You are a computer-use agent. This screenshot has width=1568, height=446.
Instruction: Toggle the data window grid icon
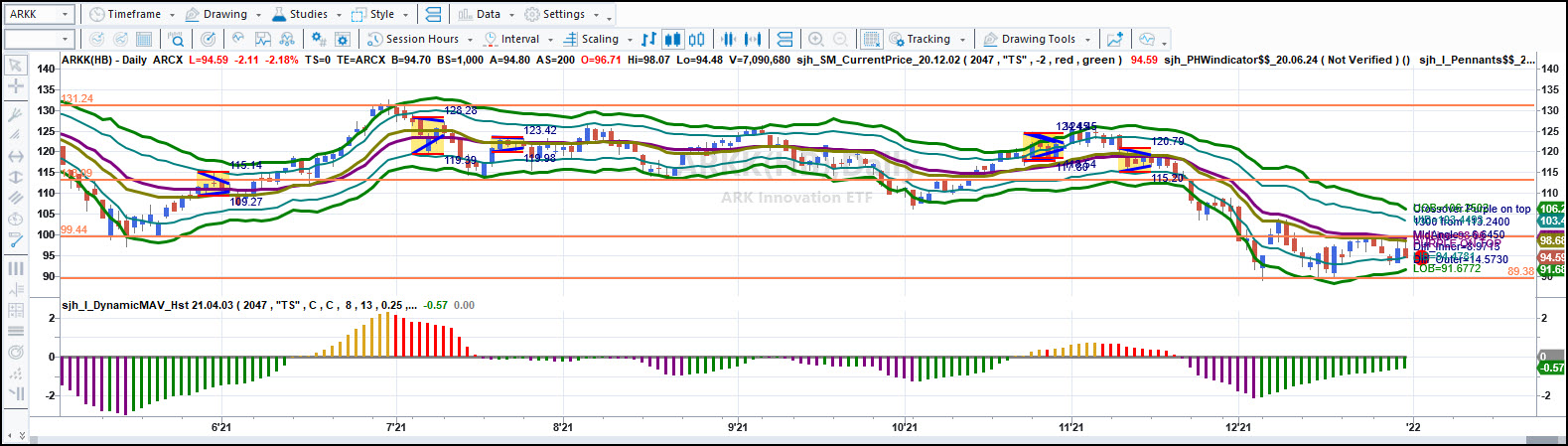pos(871,39)
